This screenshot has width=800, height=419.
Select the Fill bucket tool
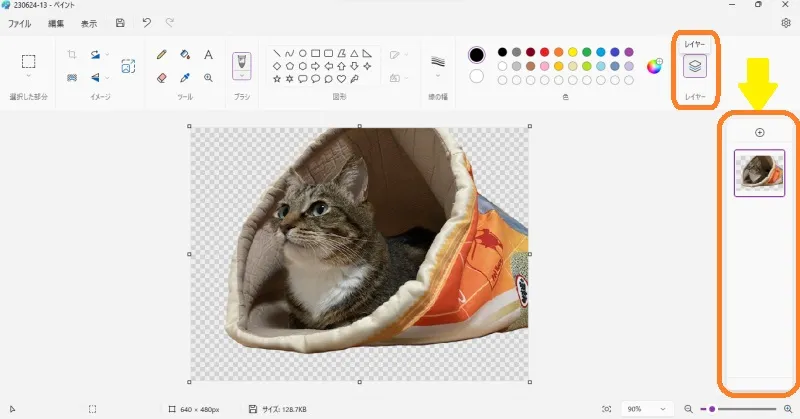click(x=185, y=55)
